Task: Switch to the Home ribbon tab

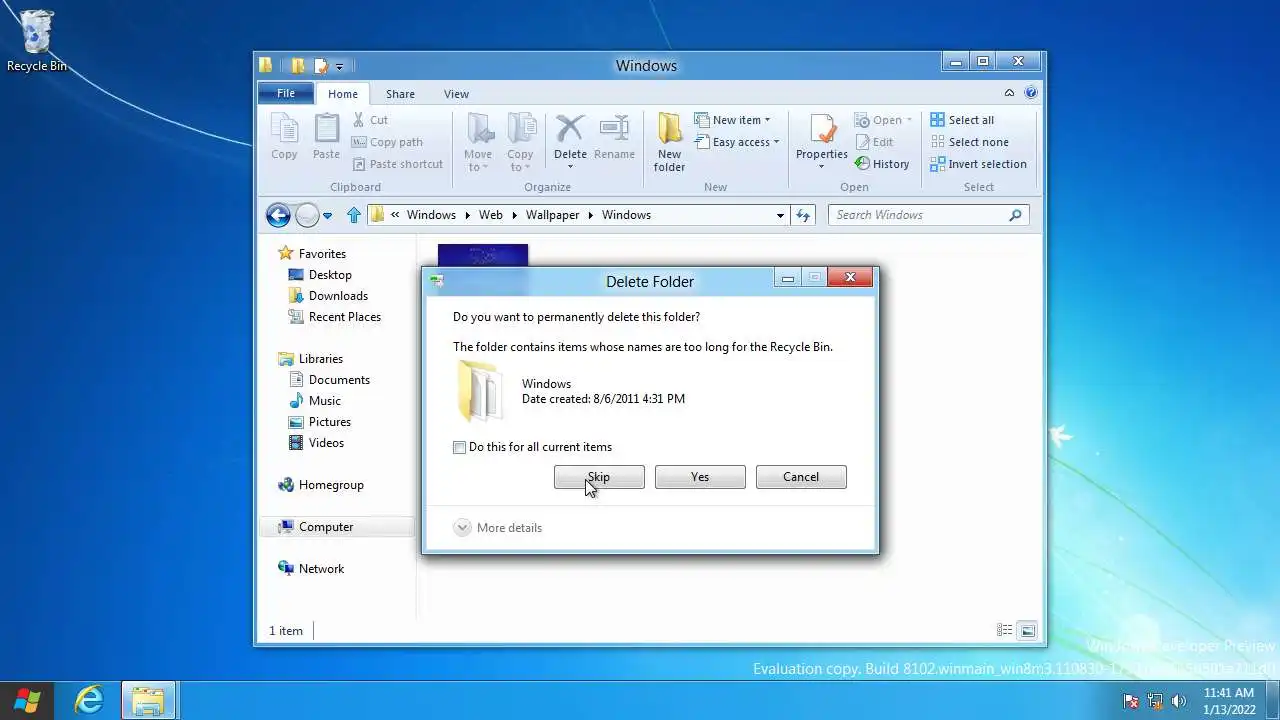Action: pos(343,94)
